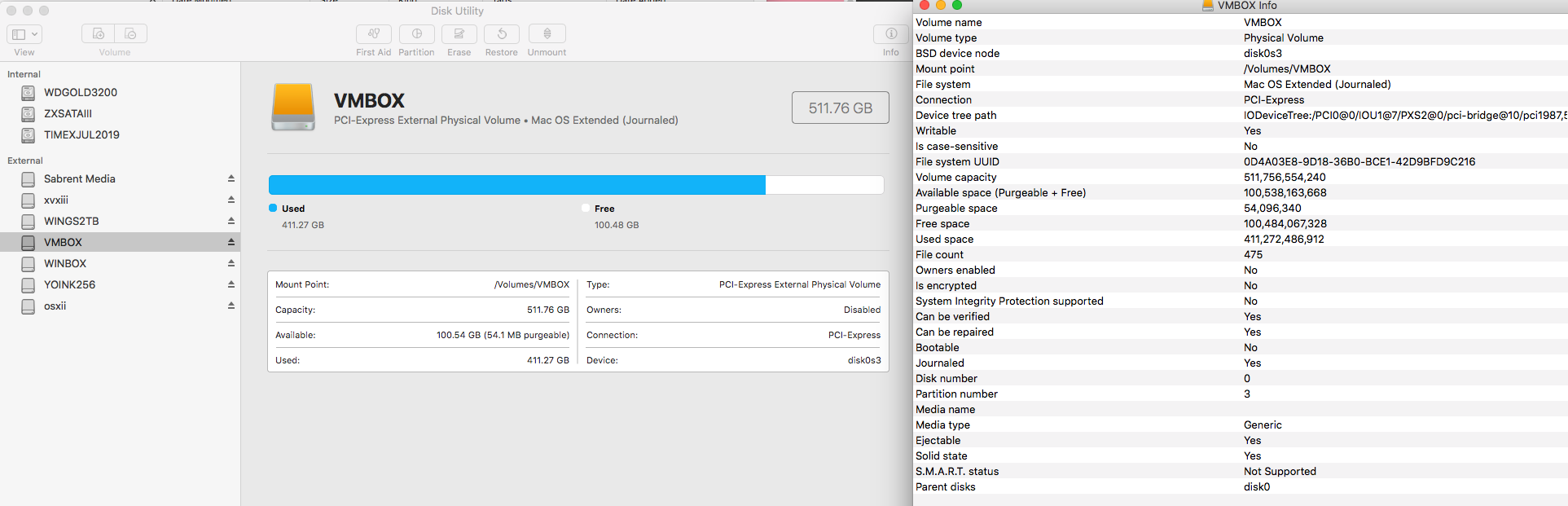This screenshot has width=1568, height=506.
Task: Click the Unmount toolbar icon
Action: click(547, 34)
